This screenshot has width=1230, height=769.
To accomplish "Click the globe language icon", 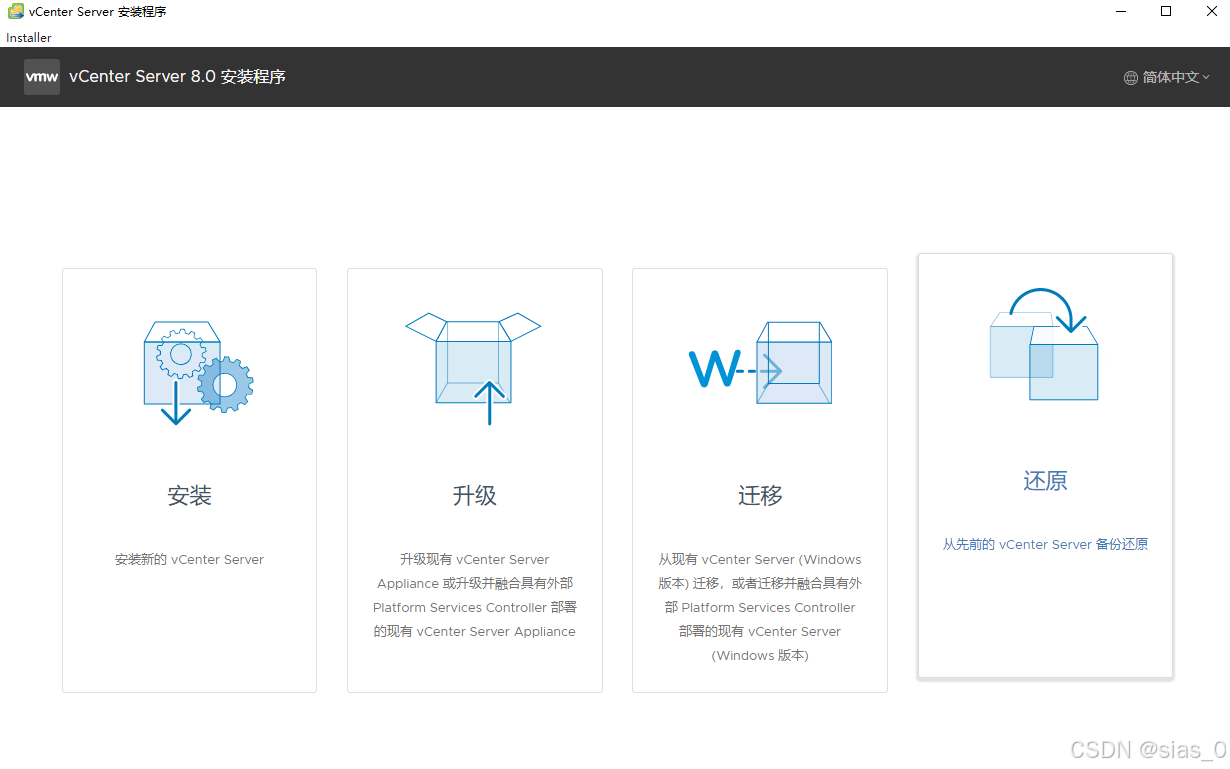I will point(1131,77).
